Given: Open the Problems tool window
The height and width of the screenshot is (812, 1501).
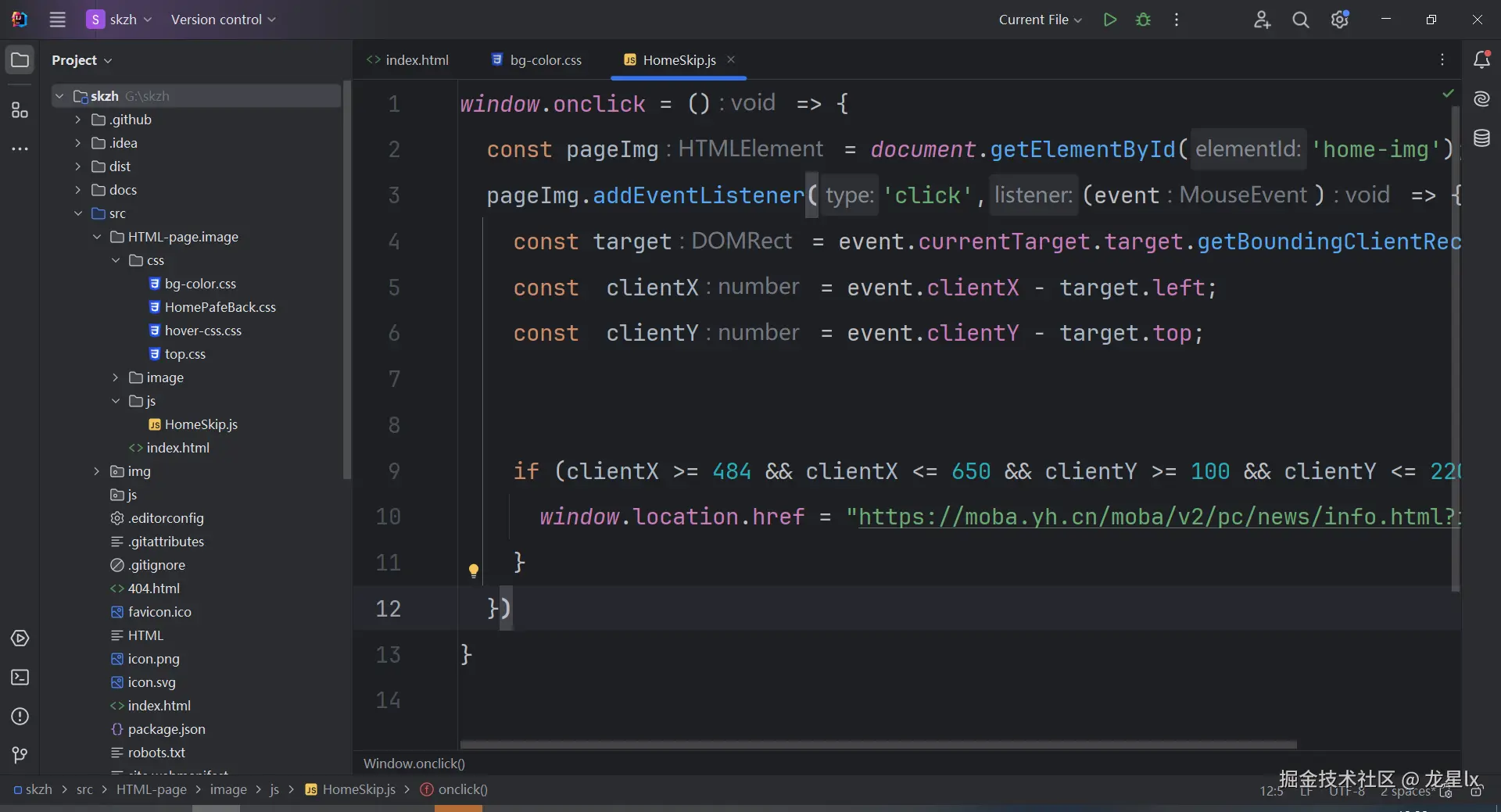Looking at the screenshot, I should tap(20, 717).
